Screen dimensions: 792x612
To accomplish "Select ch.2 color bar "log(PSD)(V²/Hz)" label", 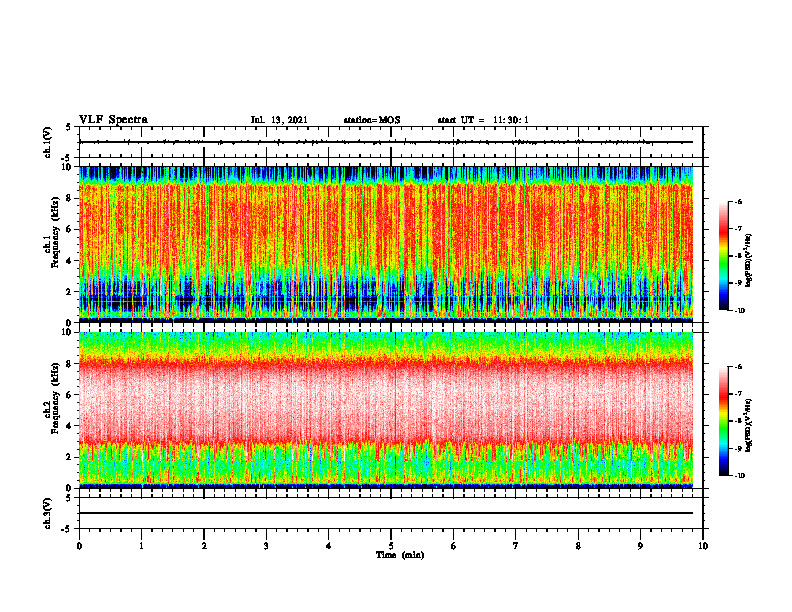I will tap(749, 426).
